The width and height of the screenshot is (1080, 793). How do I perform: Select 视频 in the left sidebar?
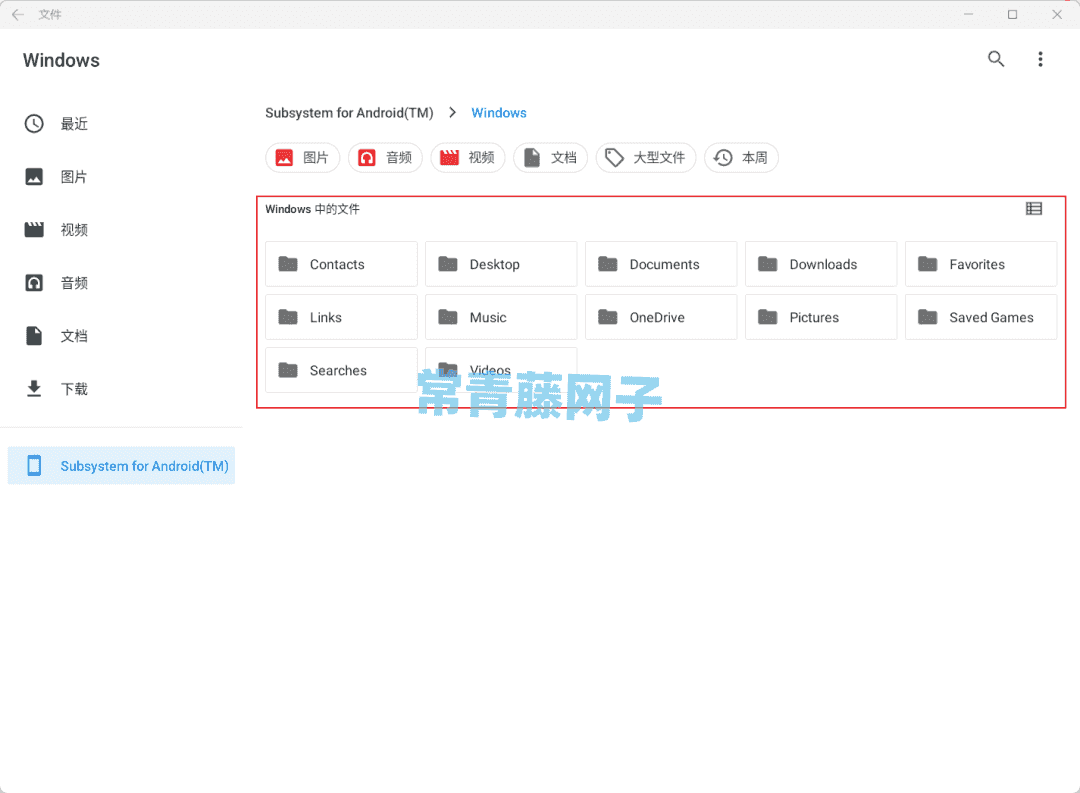[x=121, y=230]
